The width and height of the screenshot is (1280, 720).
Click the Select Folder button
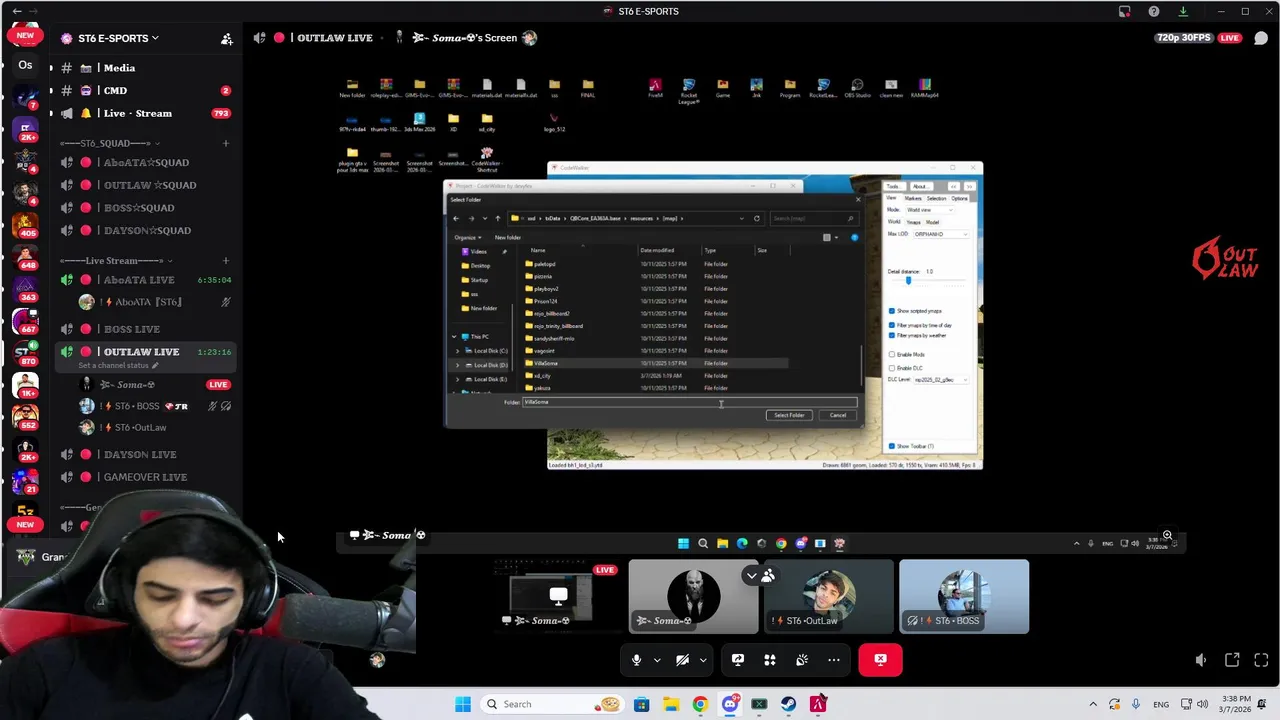coord(789,415)
